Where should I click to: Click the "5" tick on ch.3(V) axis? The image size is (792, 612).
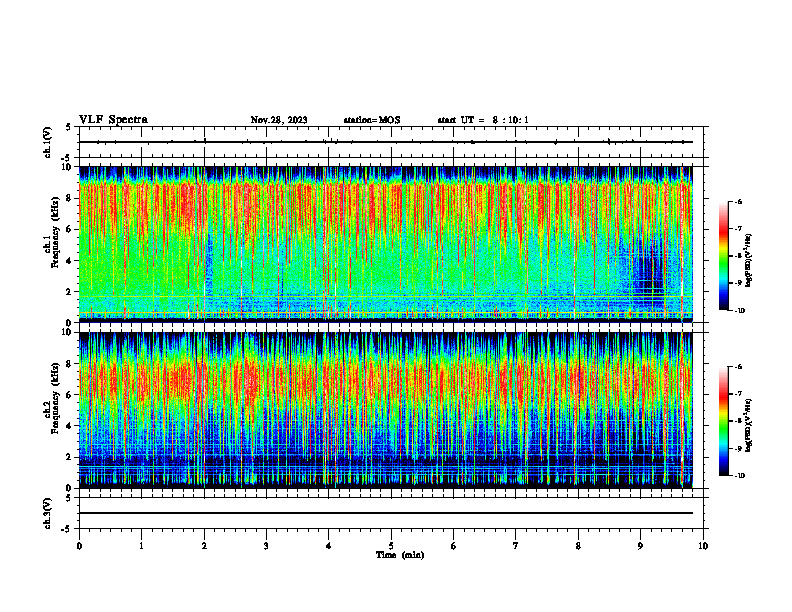(x=68, y=498)
